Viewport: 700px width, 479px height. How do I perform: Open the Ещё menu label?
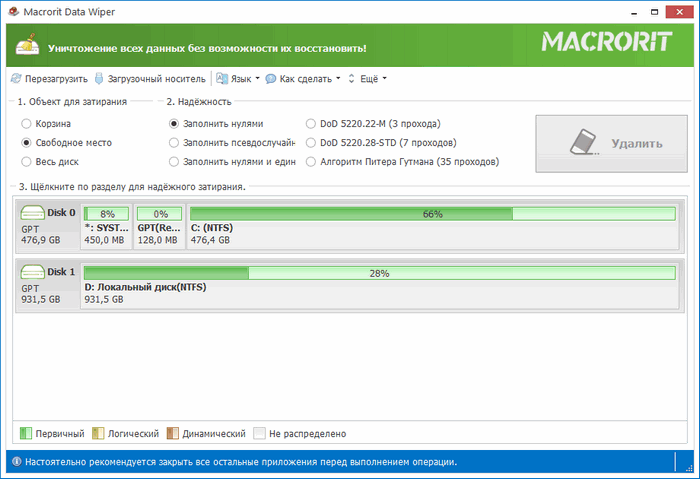[x=369, y=79]
